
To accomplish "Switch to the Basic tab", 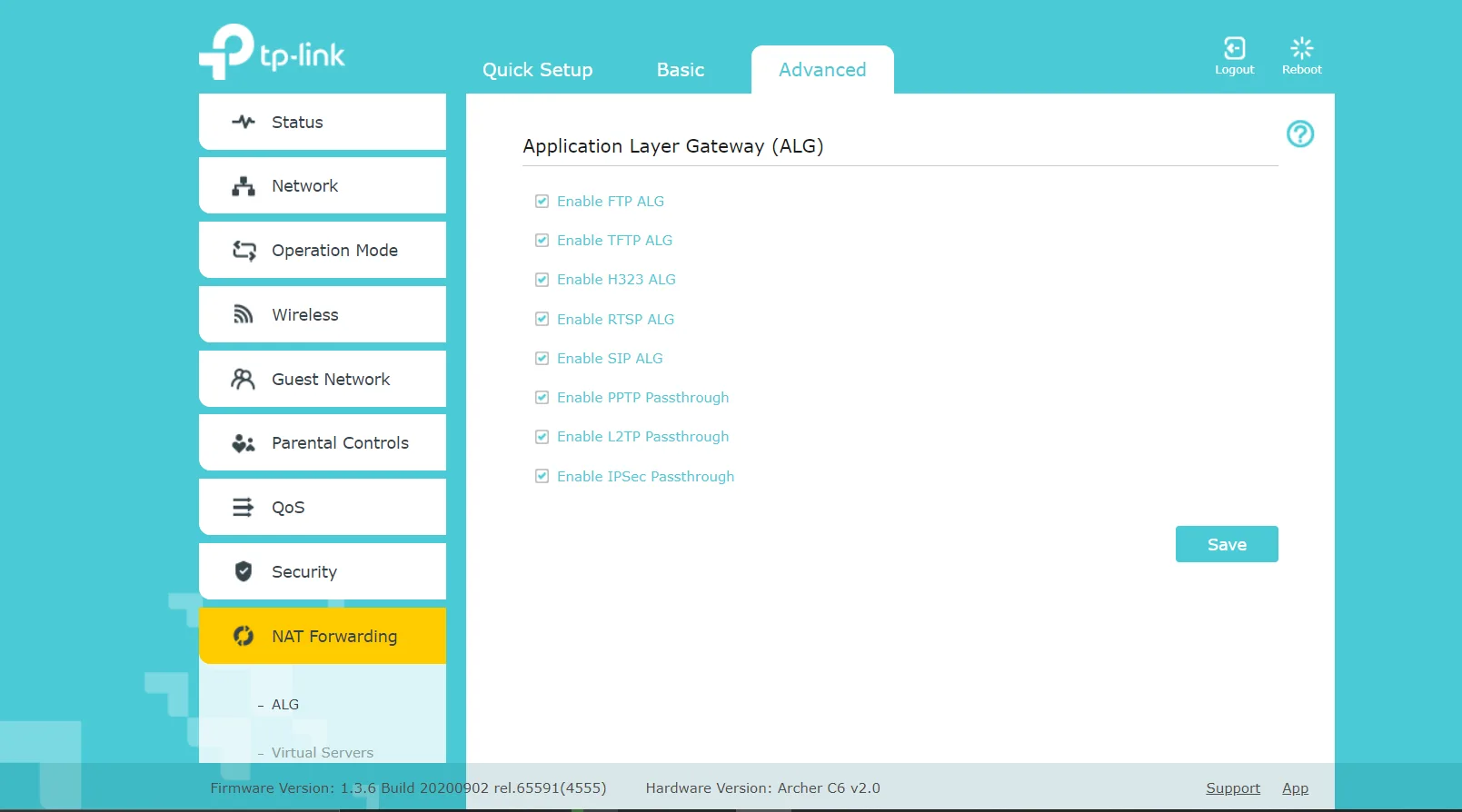I will [x=680, y=70].
